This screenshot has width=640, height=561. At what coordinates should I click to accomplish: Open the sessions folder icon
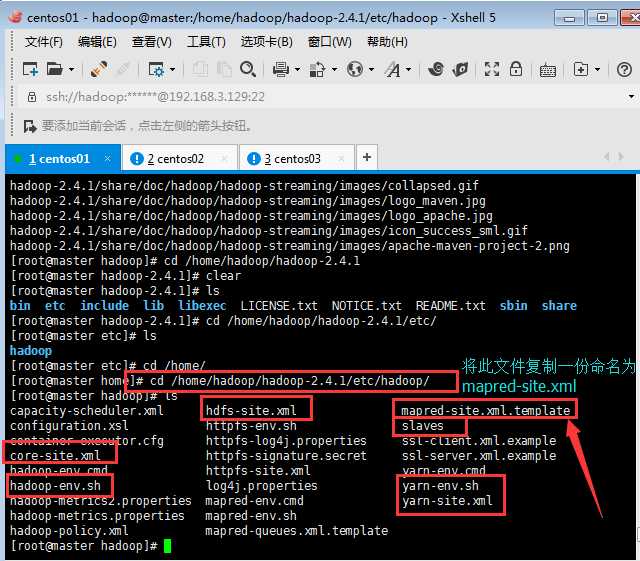pos(55,69)
